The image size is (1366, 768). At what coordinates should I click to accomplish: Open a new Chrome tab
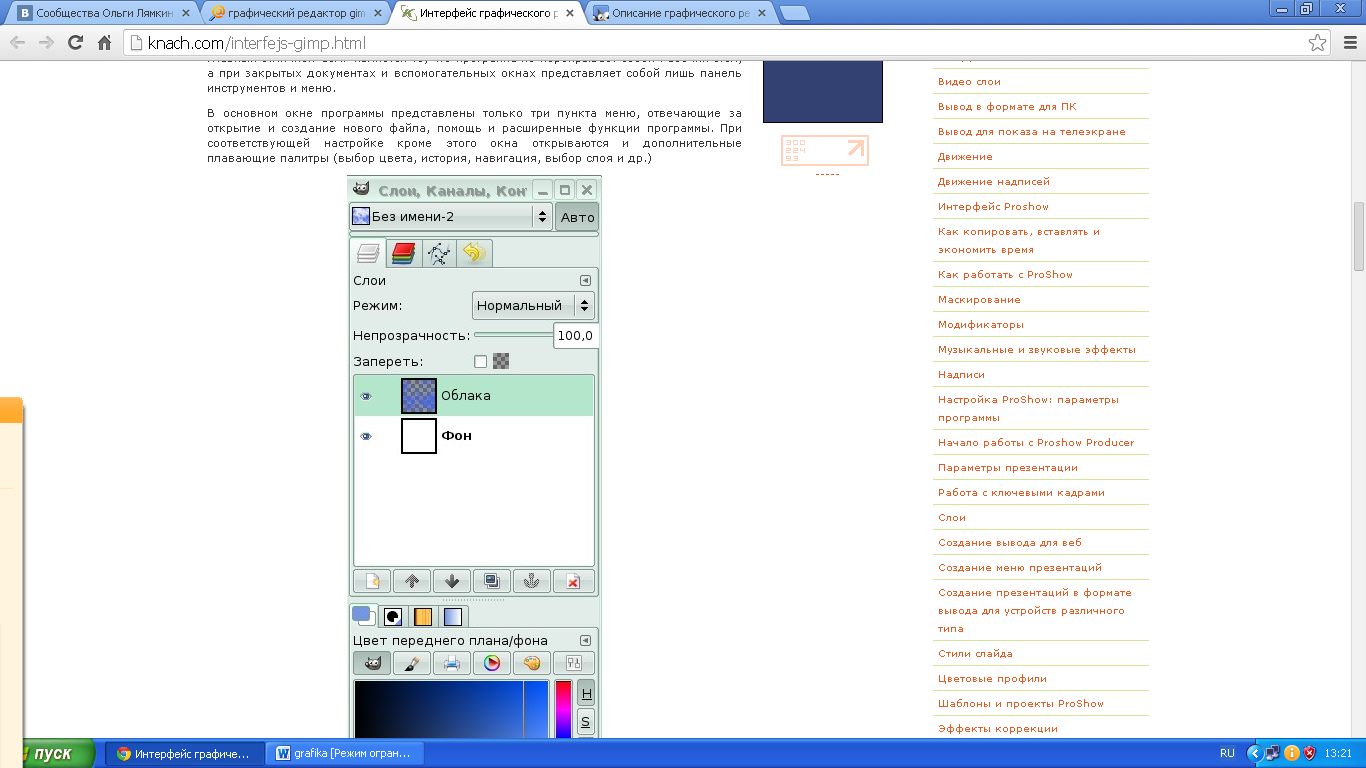pyautogui.click(x=795, y=13)
